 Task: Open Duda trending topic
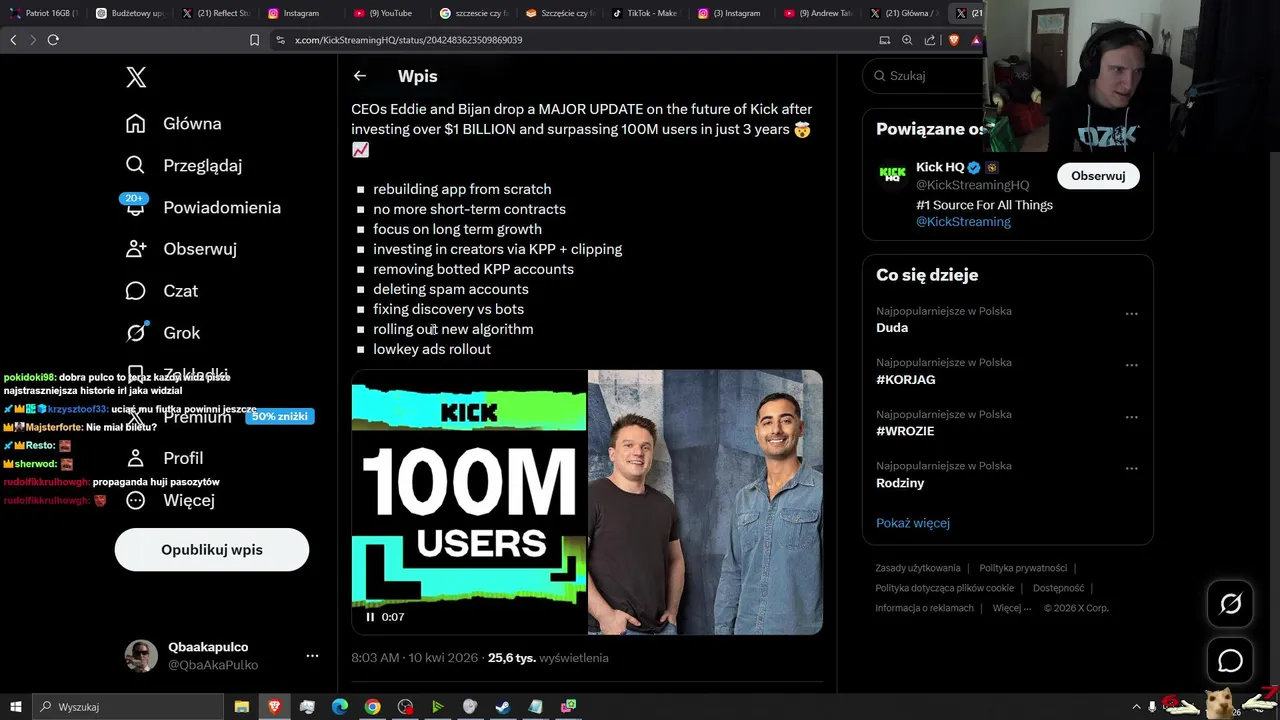(x=892, y=328)
